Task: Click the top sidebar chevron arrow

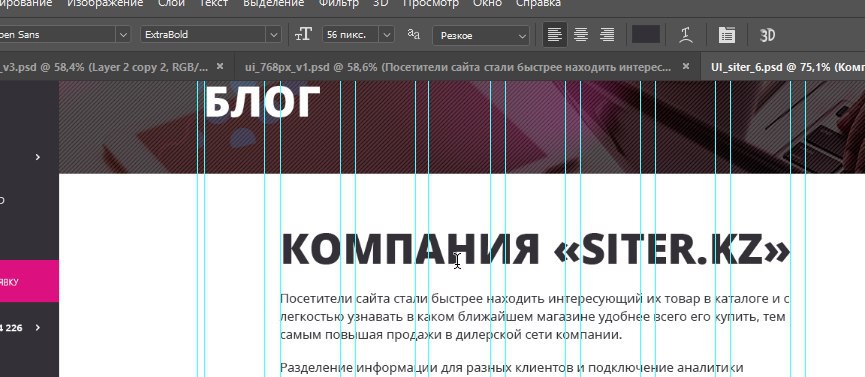Action: pos(38,157)
